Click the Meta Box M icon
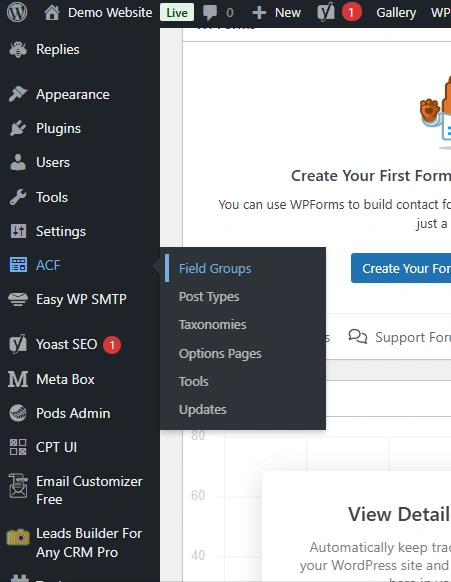 point(18,379)
